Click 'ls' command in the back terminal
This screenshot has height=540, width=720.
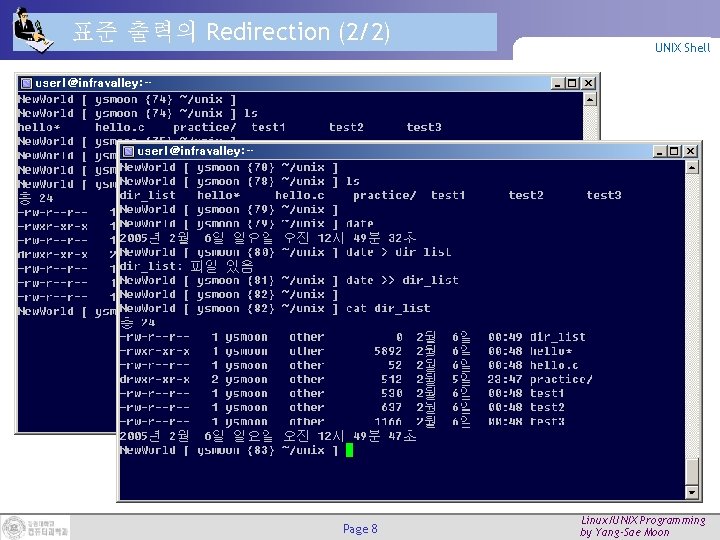[251, 113]
